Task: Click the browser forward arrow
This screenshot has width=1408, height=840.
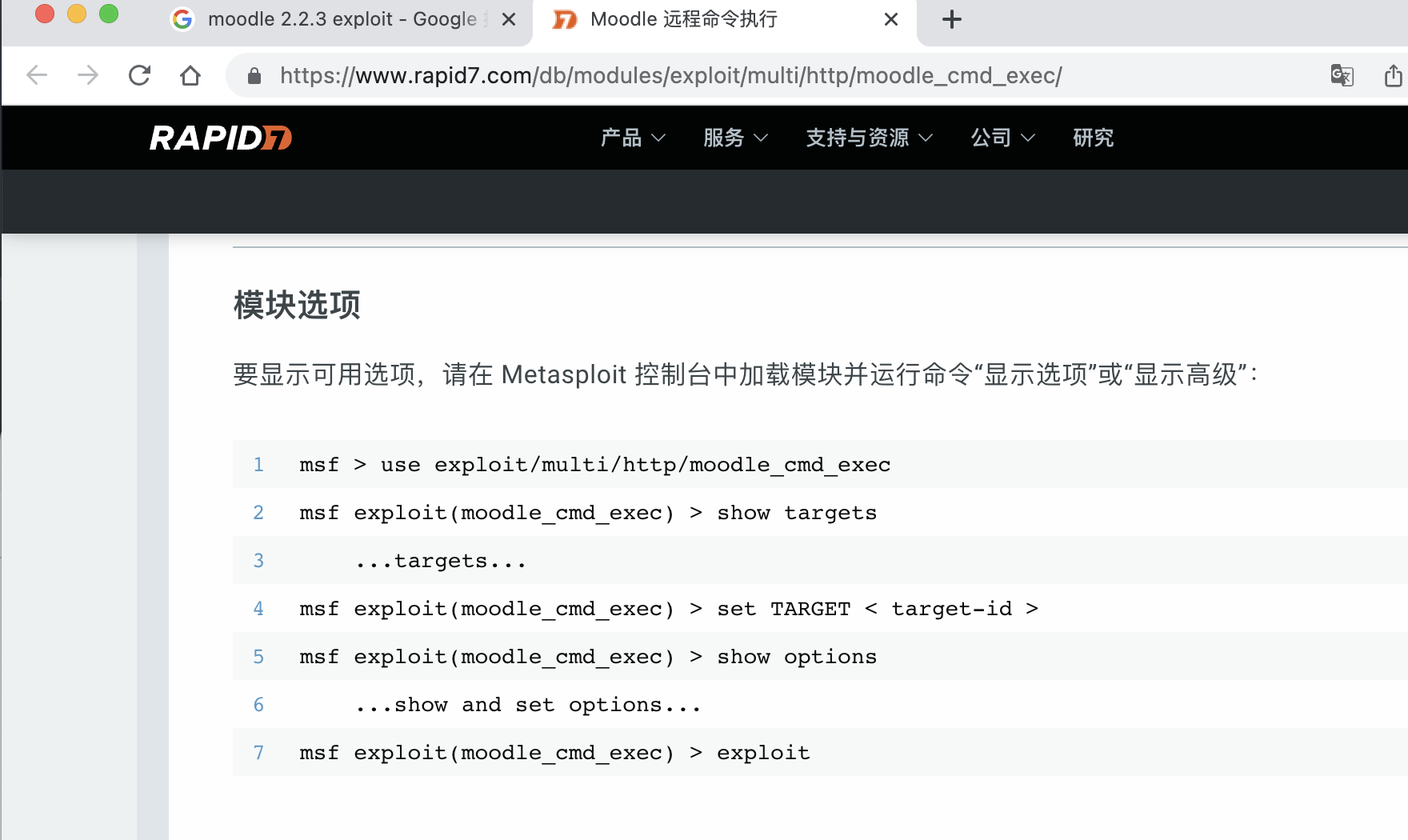Action: click(88, 75)
